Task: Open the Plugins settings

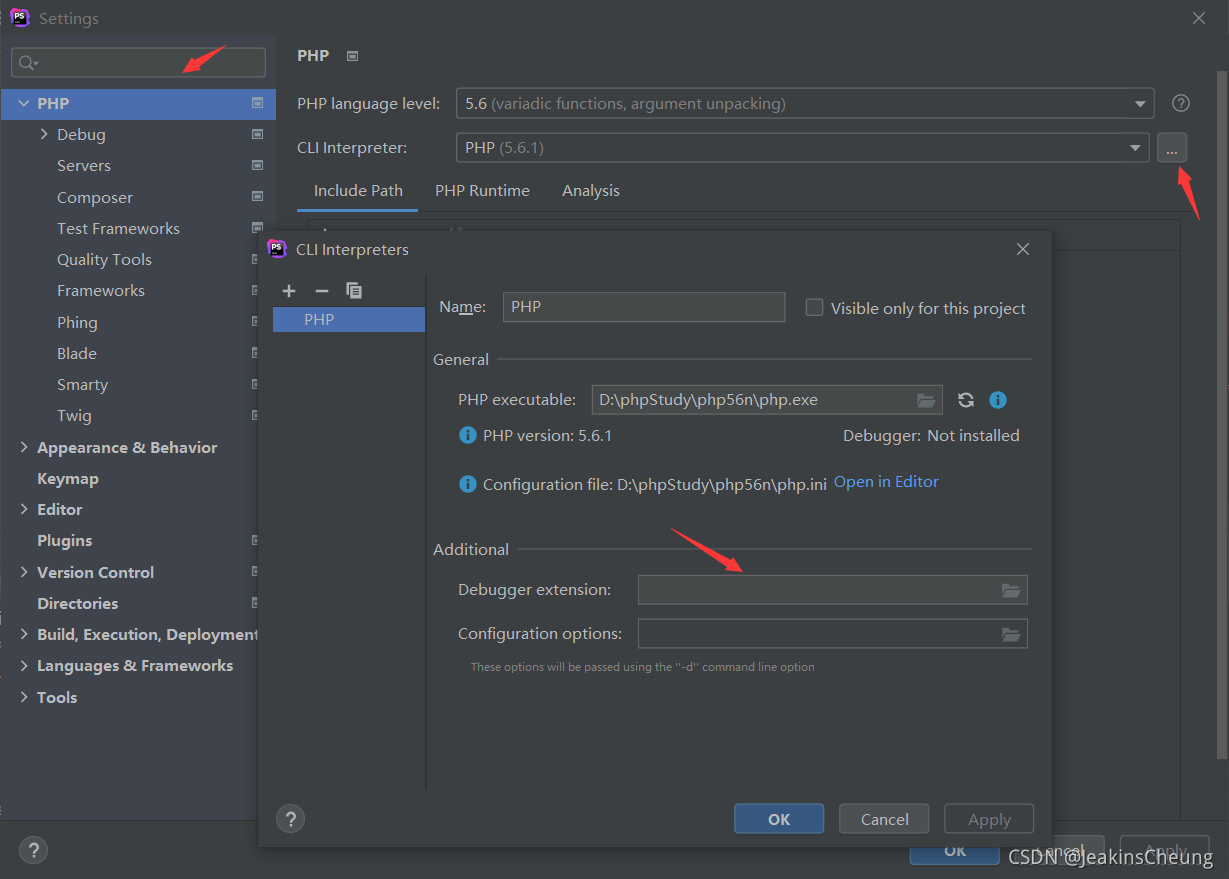Action: point(64,540)
